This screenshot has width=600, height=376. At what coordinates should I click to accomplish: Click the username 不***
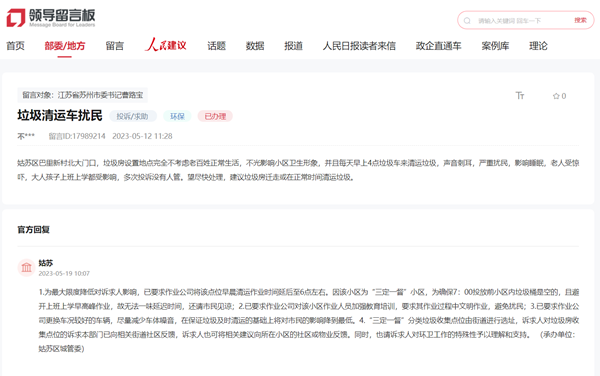pyautogui.click(x=26, y=136)
